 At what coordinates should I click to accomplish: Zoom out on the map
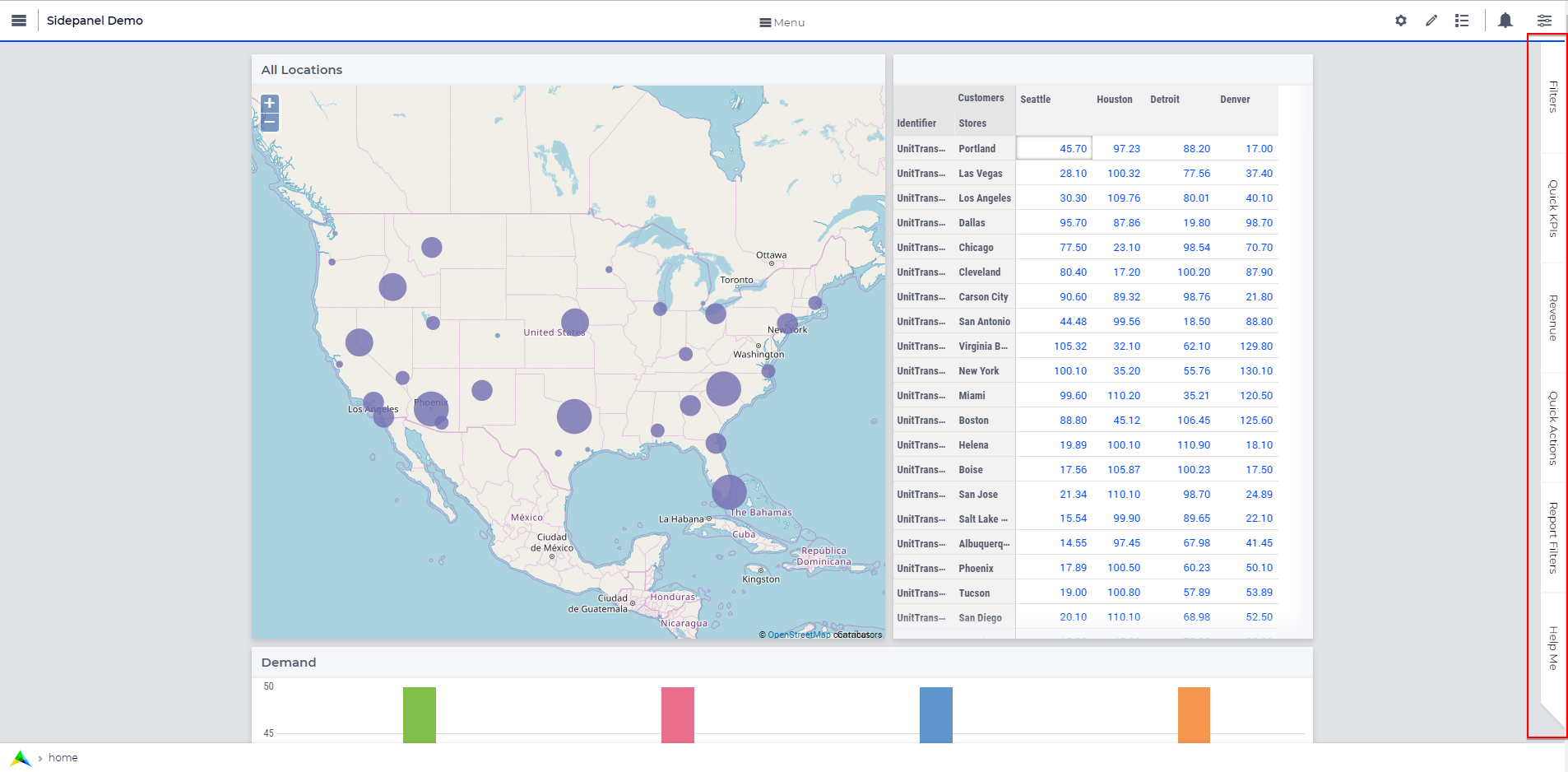[270, 123]
